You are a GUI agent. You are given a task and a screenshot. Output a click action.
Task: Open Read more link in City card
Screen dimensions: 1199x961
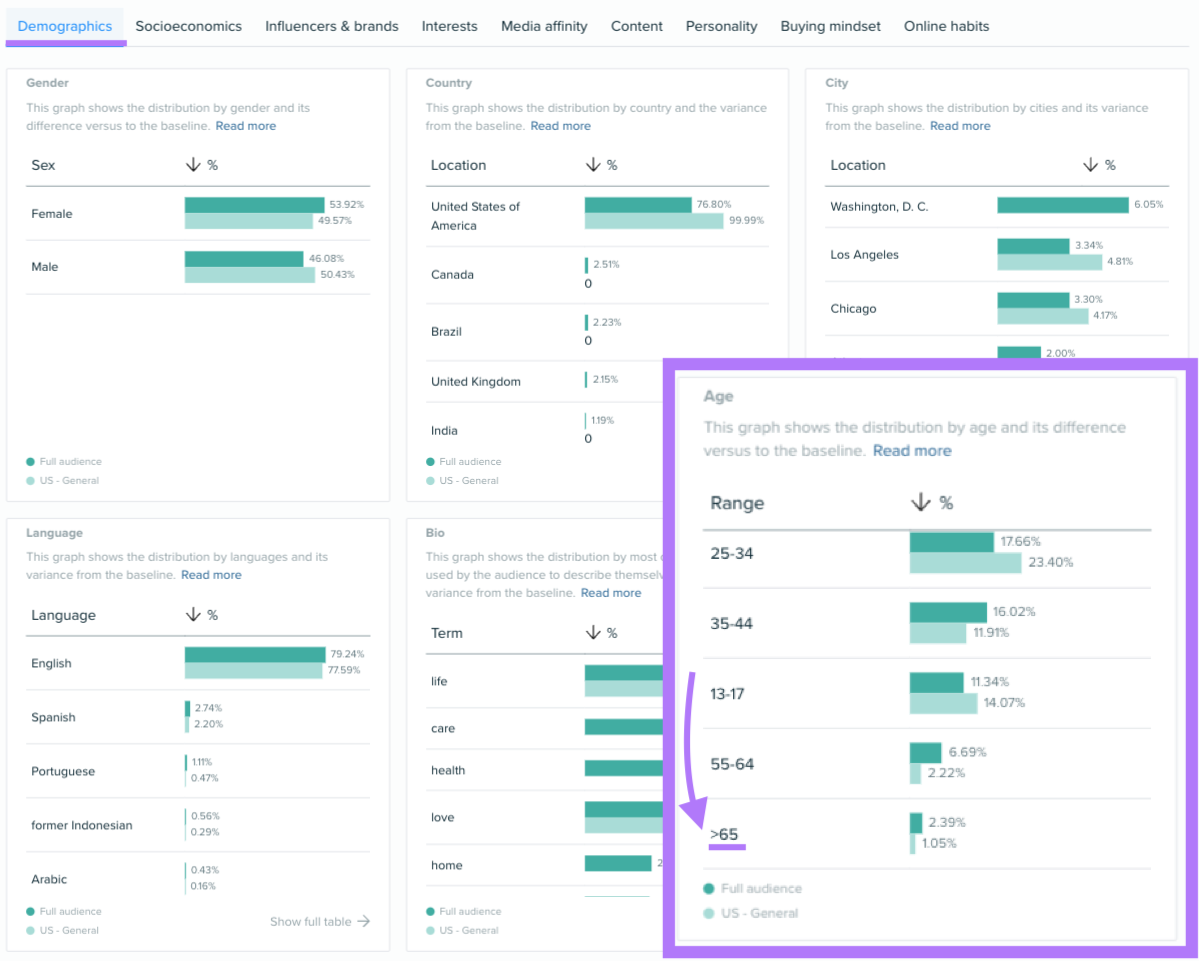[x=960, y=126]
